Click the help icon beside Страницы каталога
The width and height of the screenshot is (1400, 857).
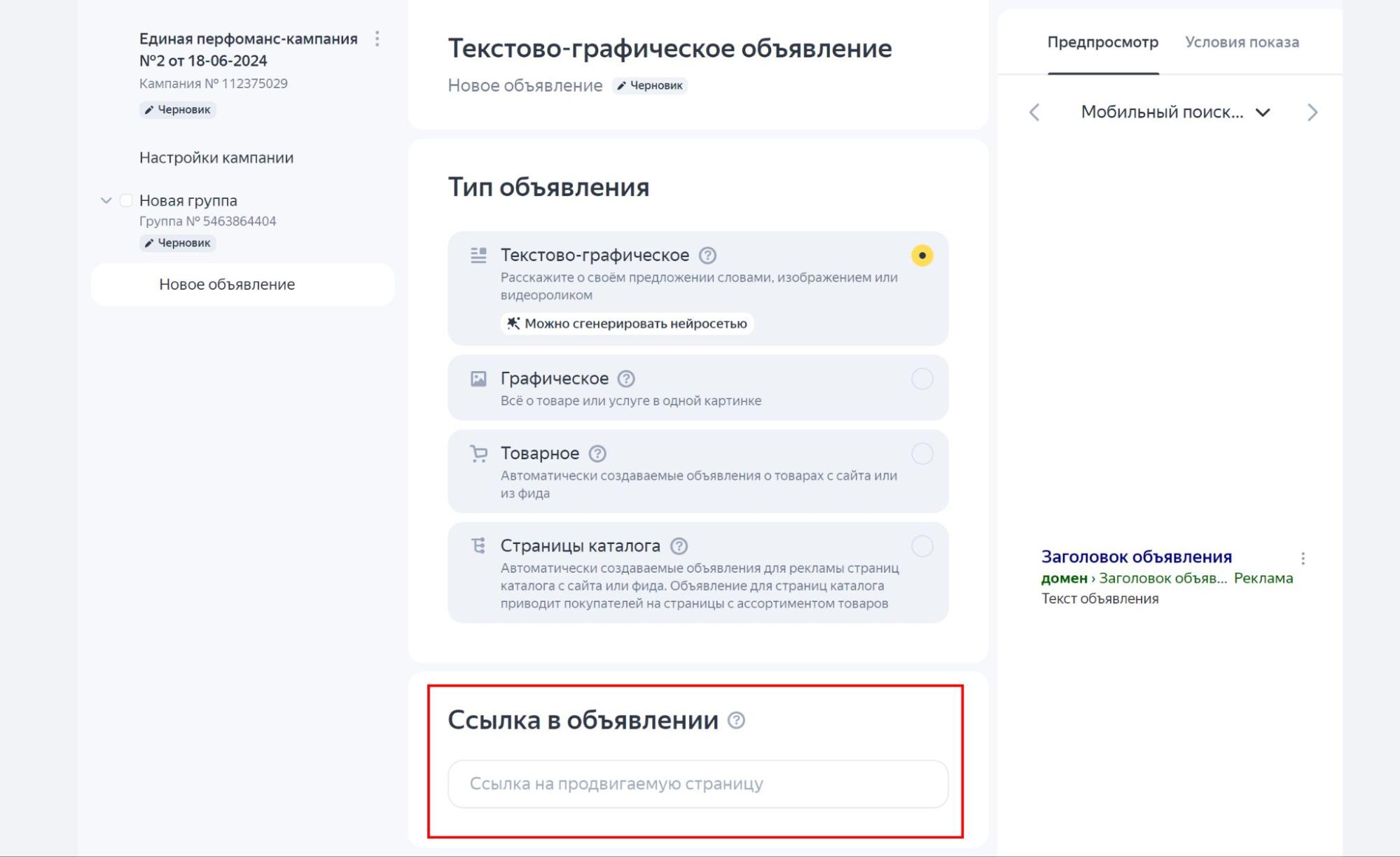point(678,546)
